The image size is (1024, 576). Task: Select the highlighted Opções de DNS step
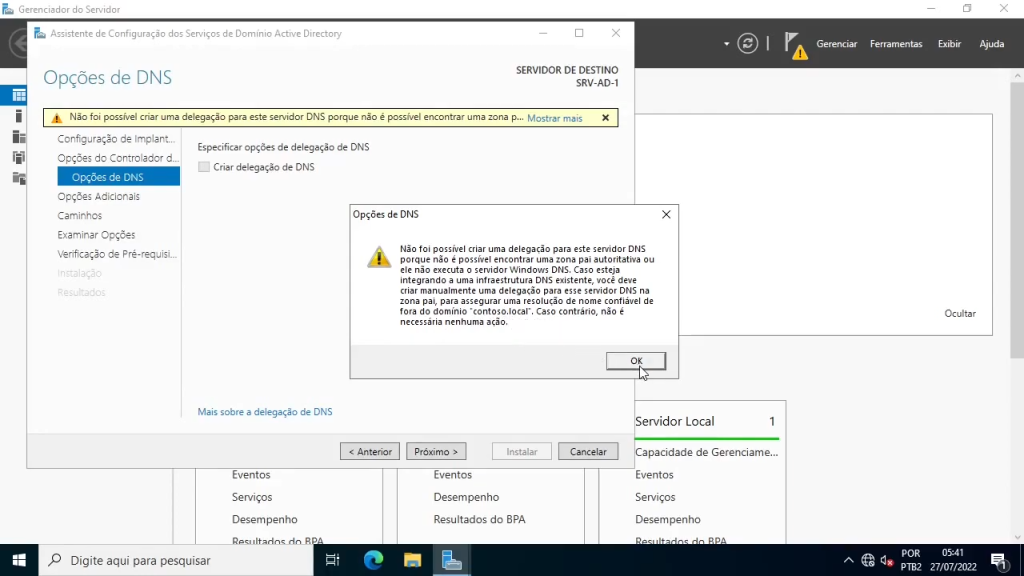[118, 177]
